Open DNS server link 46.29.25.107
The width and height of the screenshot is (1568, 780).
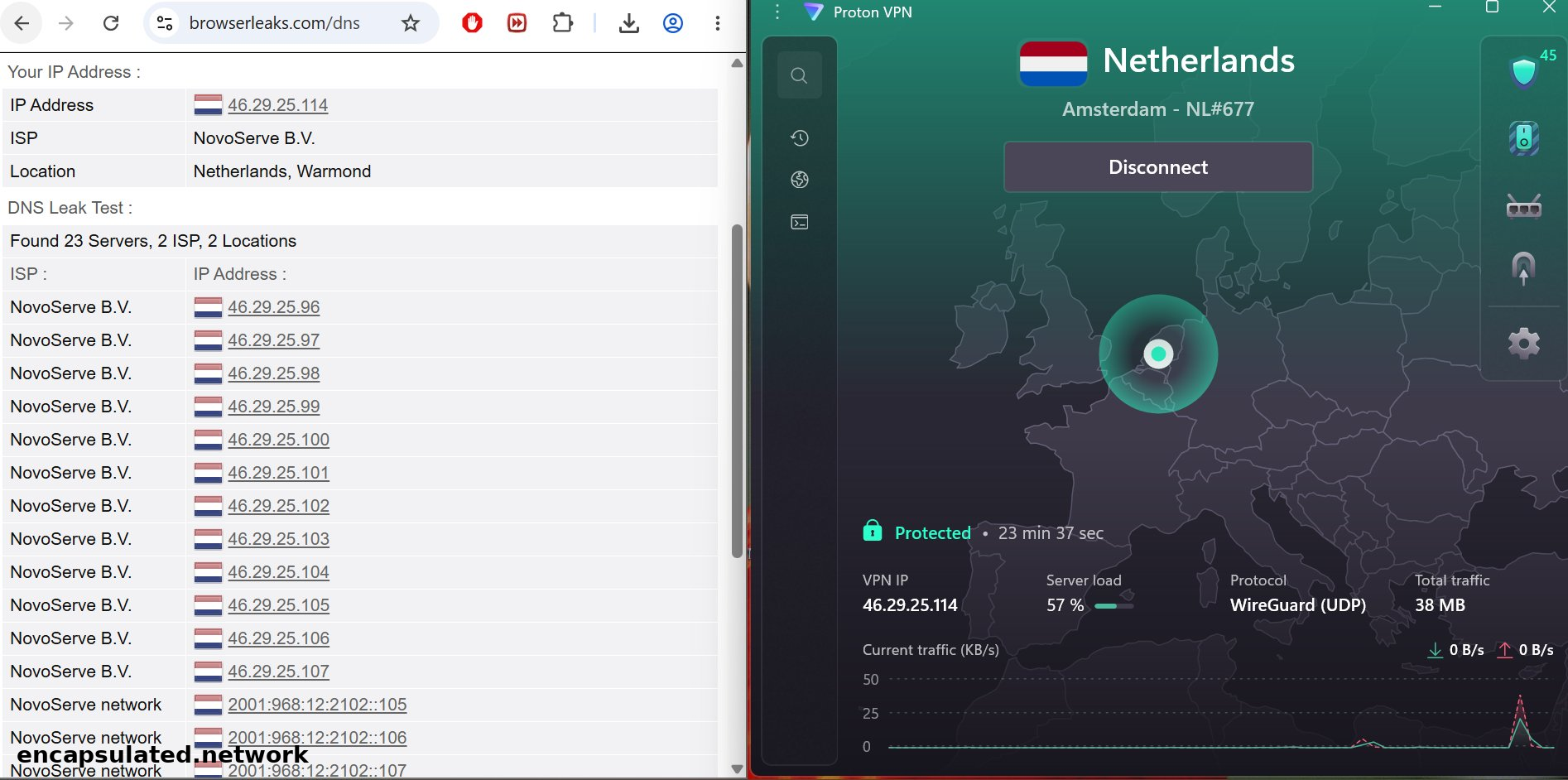279,672
